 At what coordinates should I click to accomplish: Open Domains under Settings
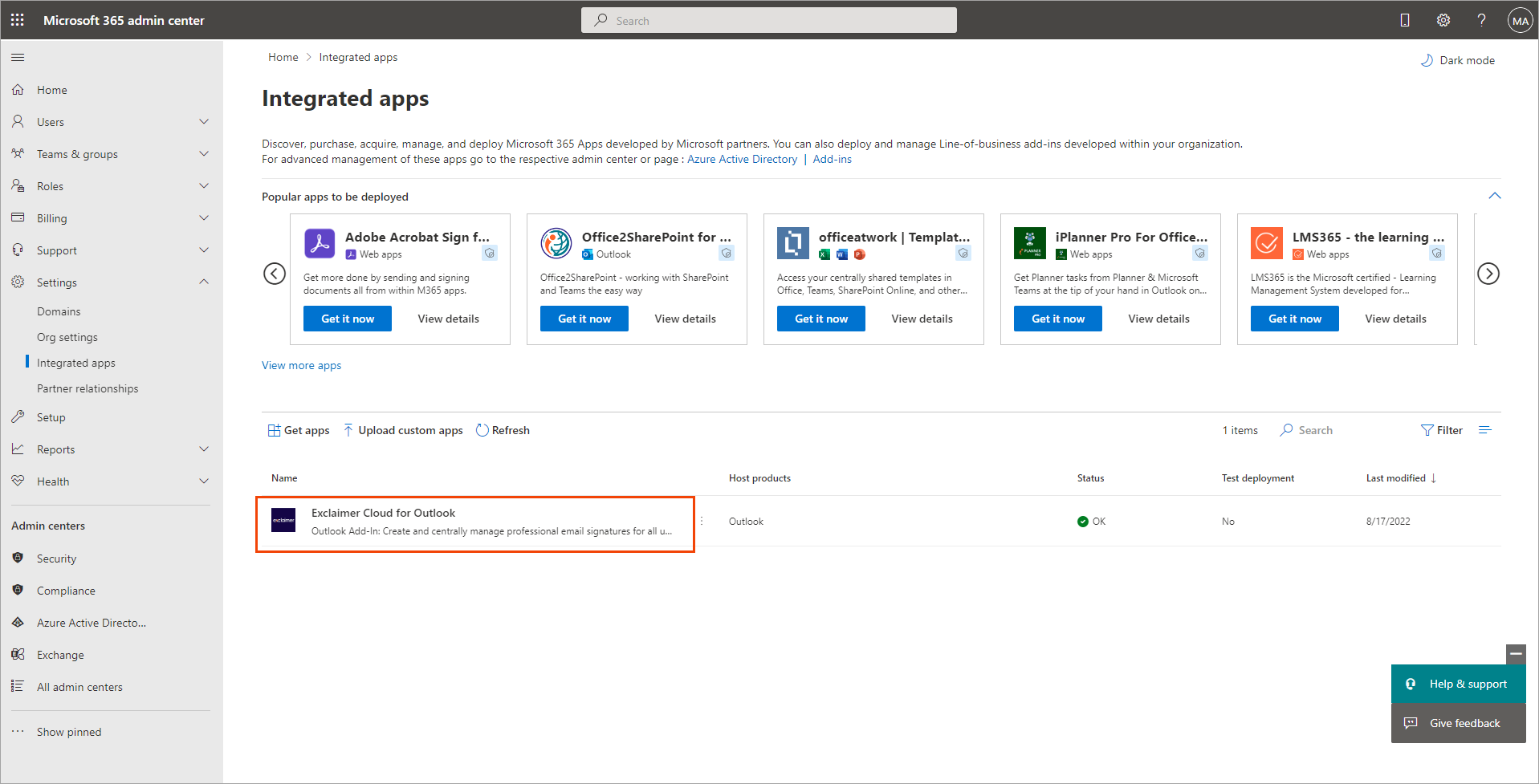point(59,311)
